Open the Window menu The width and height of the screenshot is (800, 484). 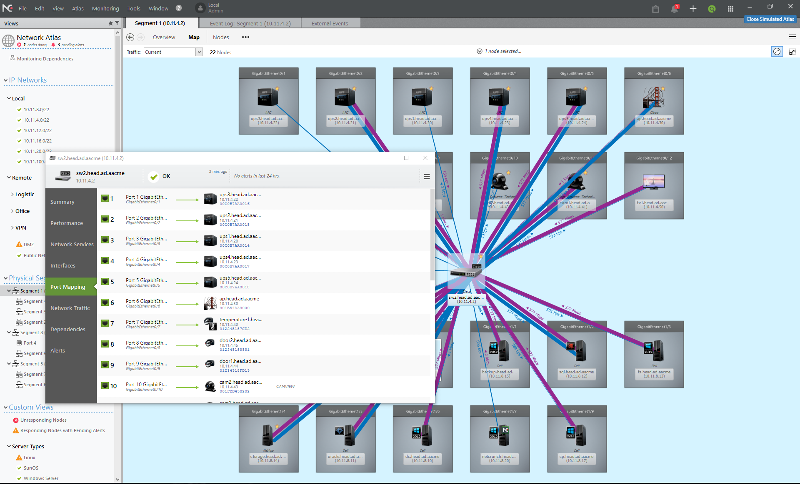coord(159,9)
